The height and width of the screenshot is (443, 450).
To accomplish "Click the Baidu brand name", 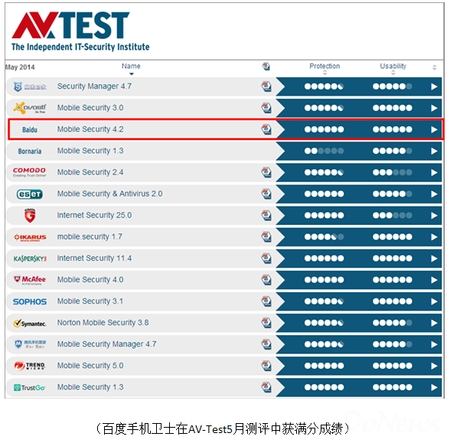I will 30,130.
